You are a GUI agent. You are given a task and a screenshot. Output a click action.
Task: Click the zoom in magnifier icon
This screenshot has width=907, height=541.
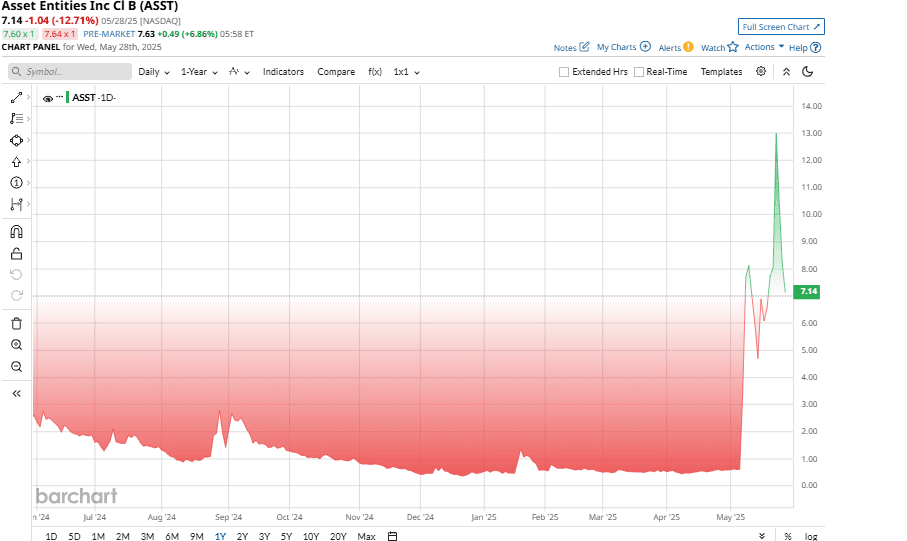[x=16, y=345]
